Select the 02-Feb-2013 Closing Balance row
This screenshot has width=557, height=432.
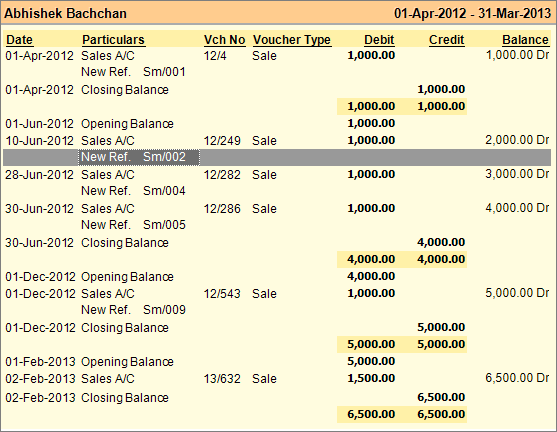[x=277, y=398]
